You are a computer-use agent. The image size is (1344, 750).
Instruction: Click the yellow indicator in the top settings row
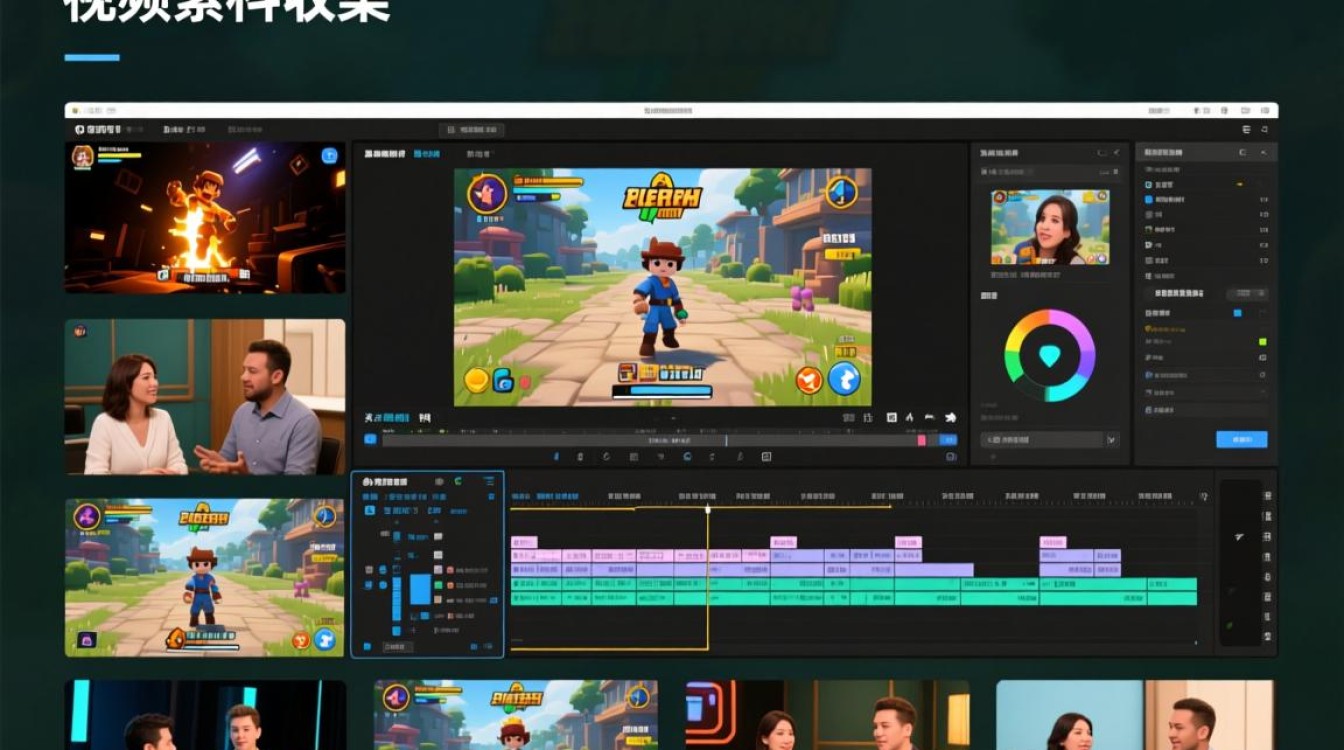coord(1240,184)
